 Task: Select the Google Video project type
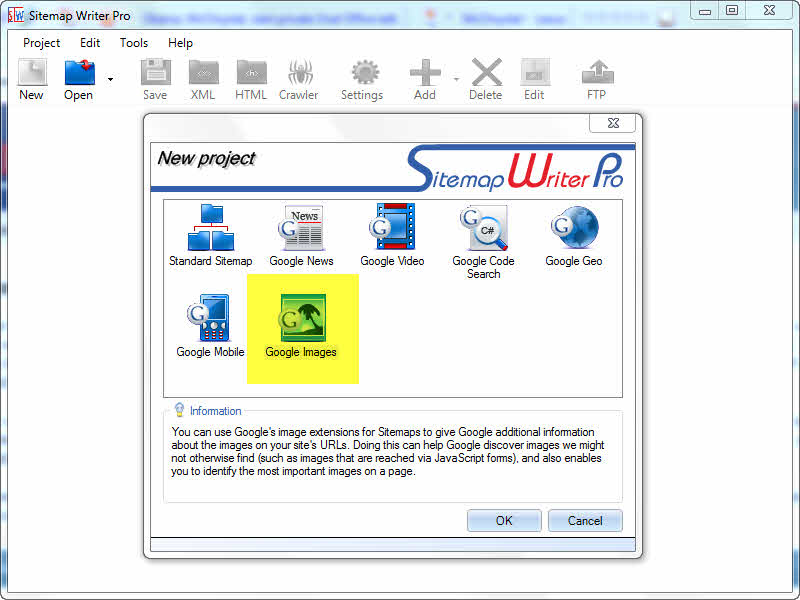coord(392,235)
